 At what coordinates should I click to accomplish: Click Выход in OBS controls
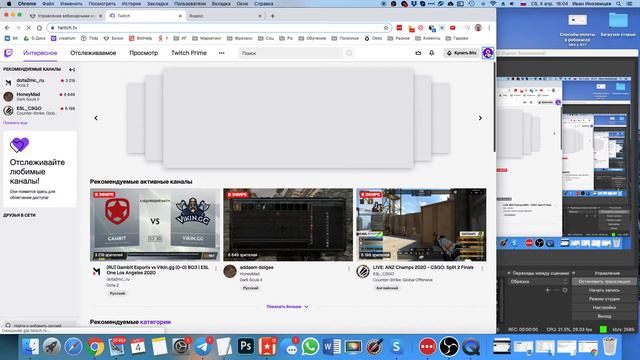tap(604, 316)
